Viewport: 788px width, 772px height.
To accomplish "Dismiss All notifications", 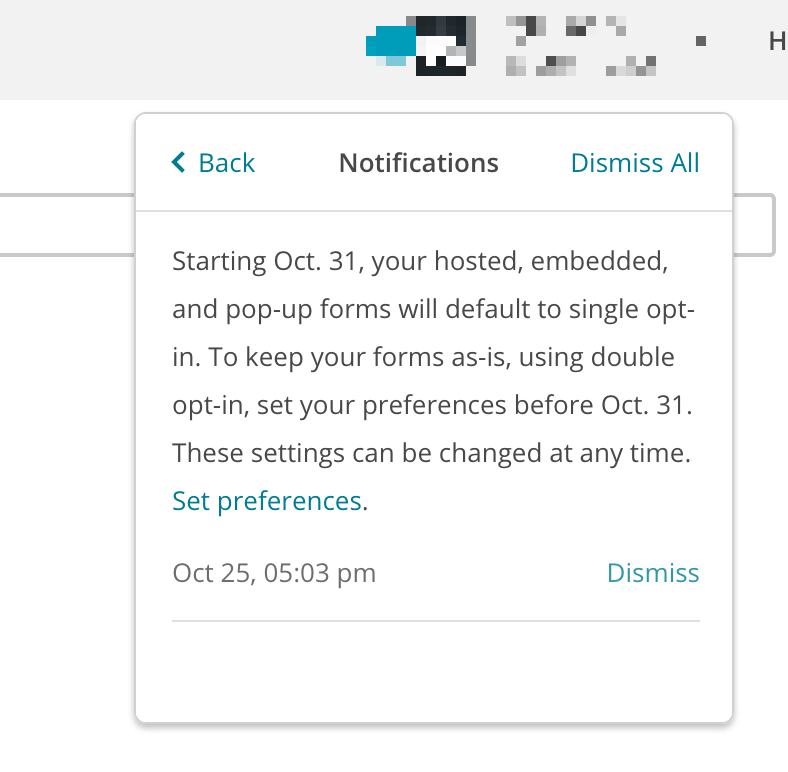I will (x=635, y=163).
